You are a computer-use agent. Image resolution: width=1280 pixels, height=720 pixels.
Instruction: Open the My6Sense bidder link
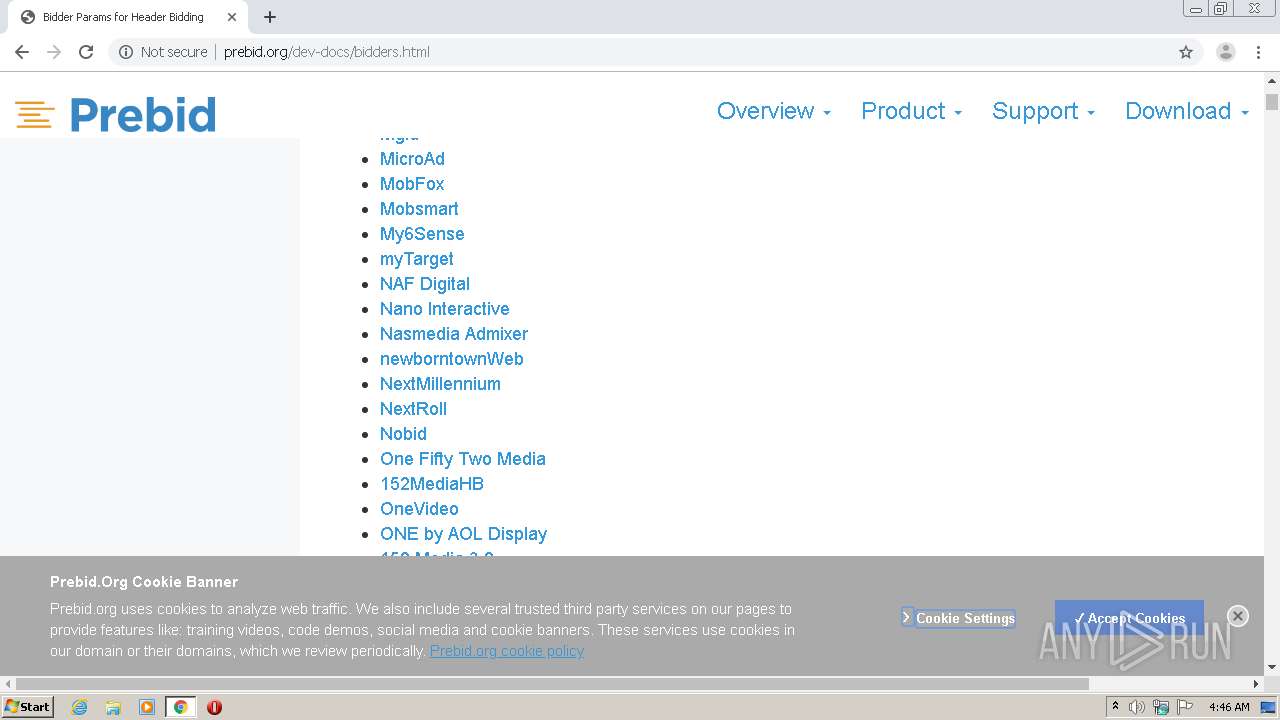click(422, 234)
